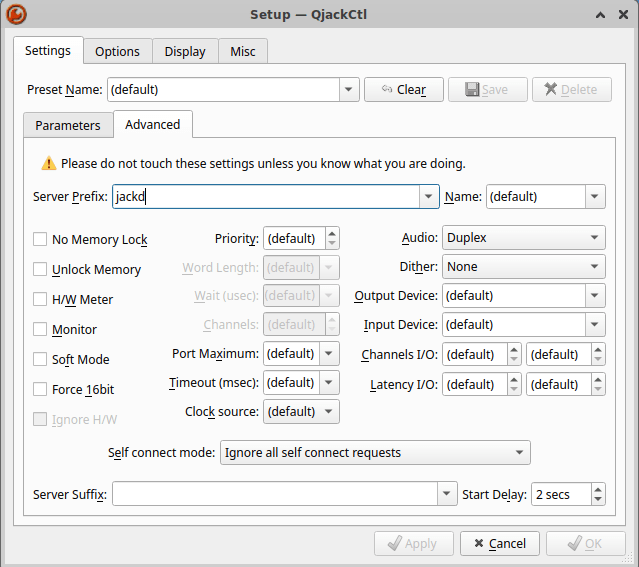Click the Server Prefix text field
This screenshot has width=639, height=567.
(266, 196)
